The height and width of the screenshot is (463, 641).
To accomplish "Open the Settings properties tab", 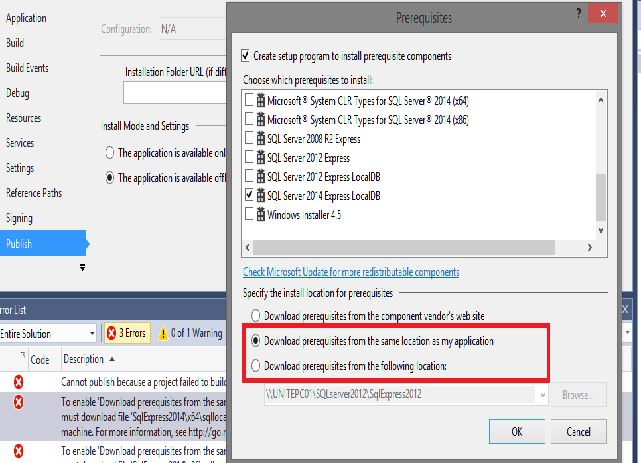I will coord(20,168).
